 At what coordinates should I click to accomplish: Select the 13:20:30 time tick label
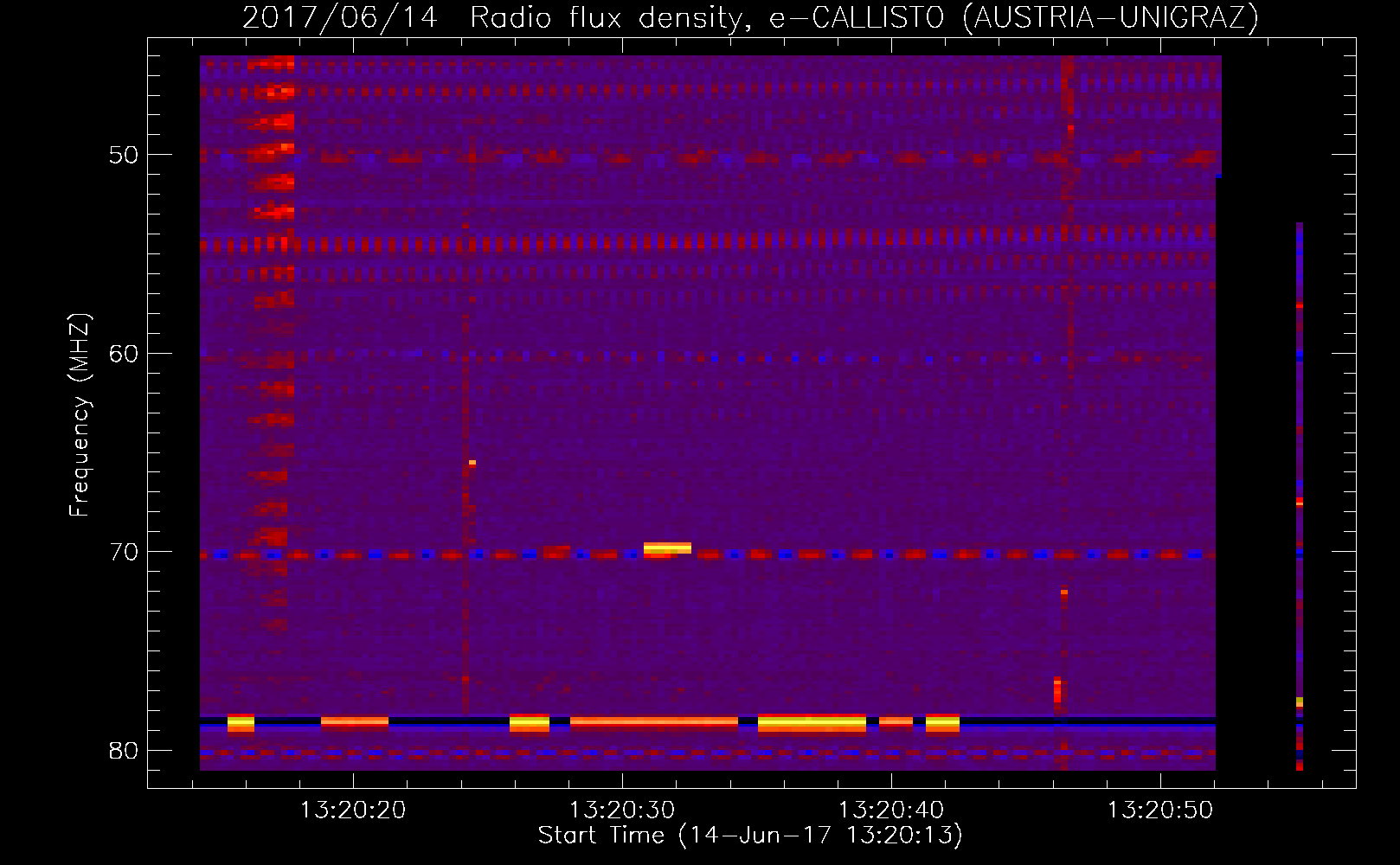pyautogui.click(x=622, y=811)
